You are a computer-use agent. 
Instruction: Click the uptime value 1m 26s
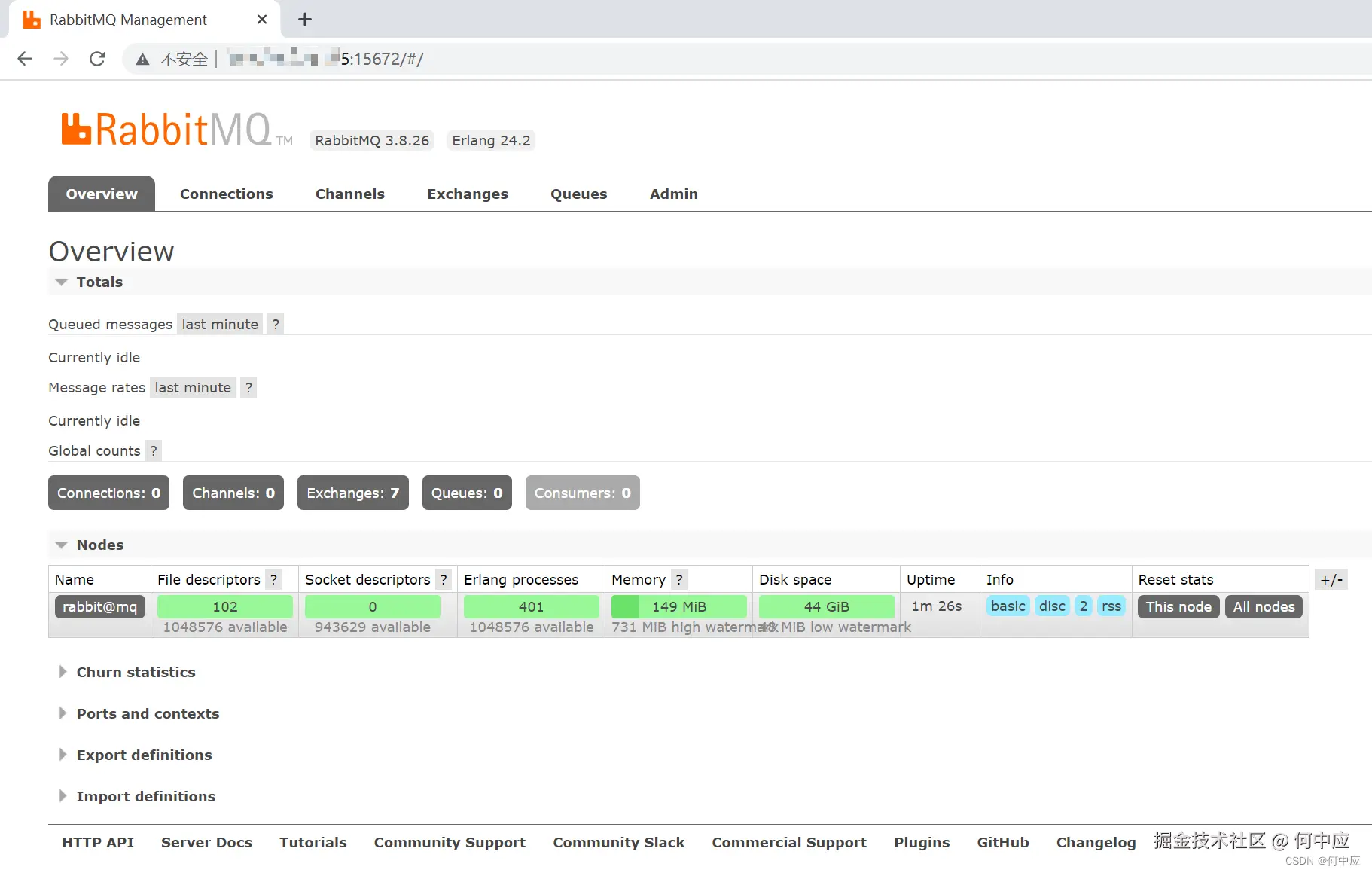(x=937, y=606)
